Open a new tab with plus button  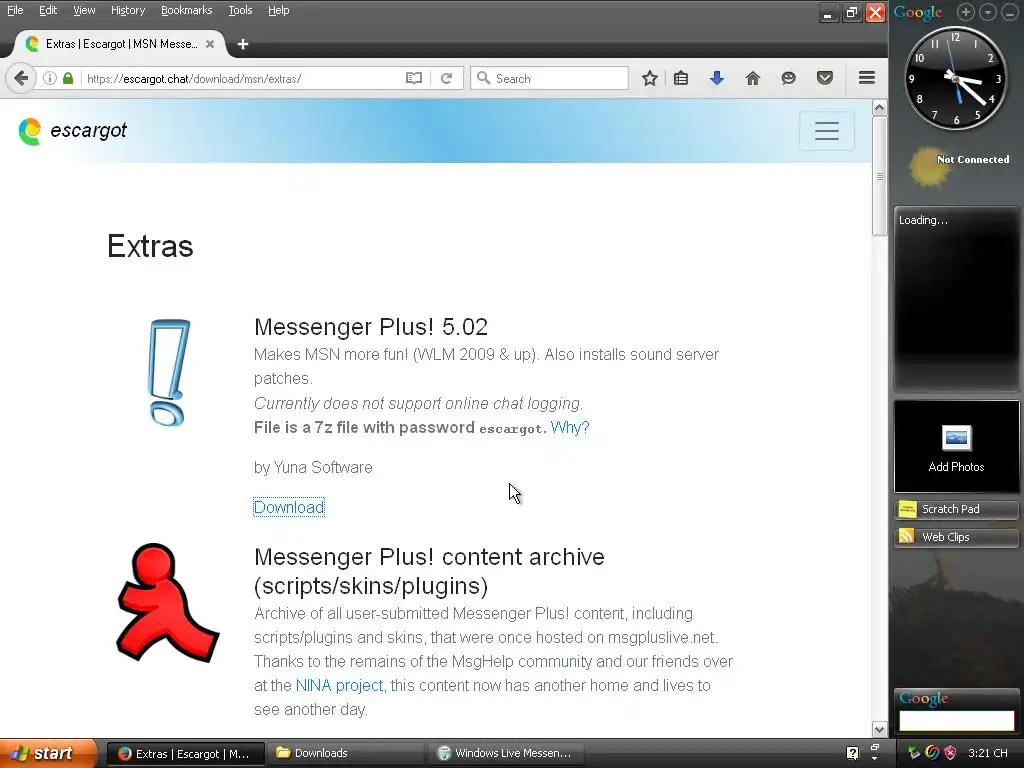(243, 44)
